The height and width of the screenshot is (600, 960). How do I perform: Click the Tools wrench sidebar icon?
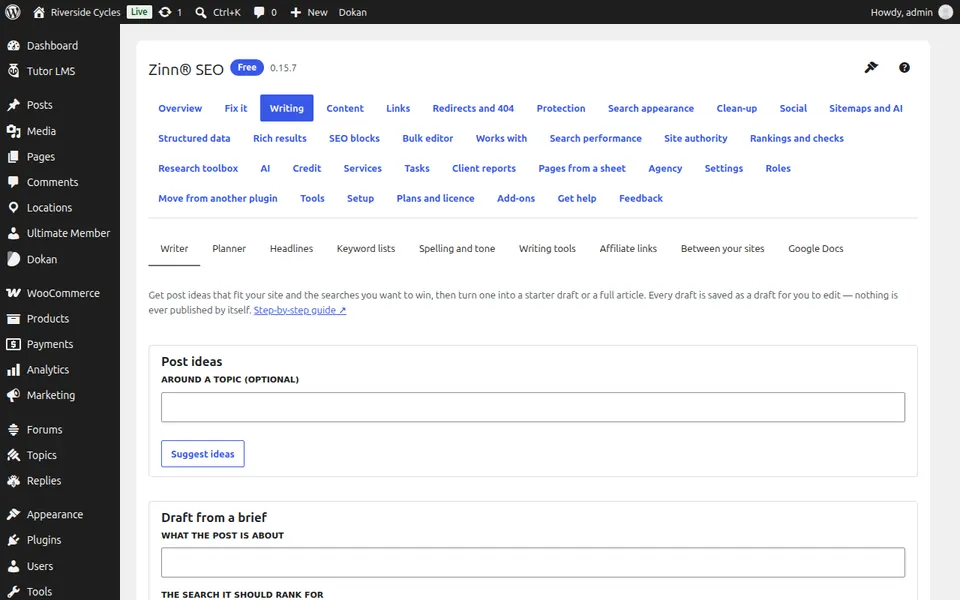(13, 591)
